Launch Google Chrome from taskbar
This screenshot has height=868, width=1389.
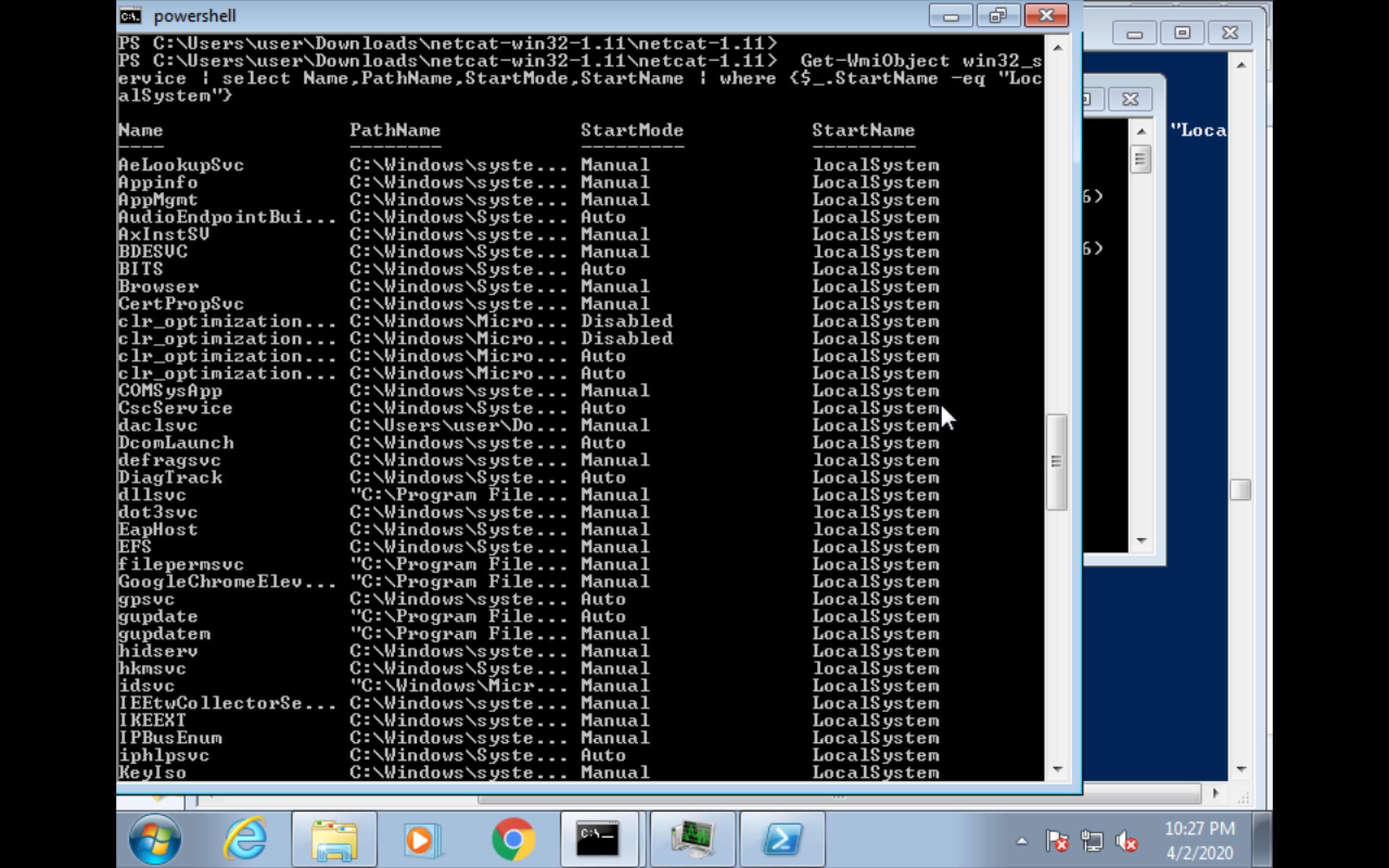(513, 839)
